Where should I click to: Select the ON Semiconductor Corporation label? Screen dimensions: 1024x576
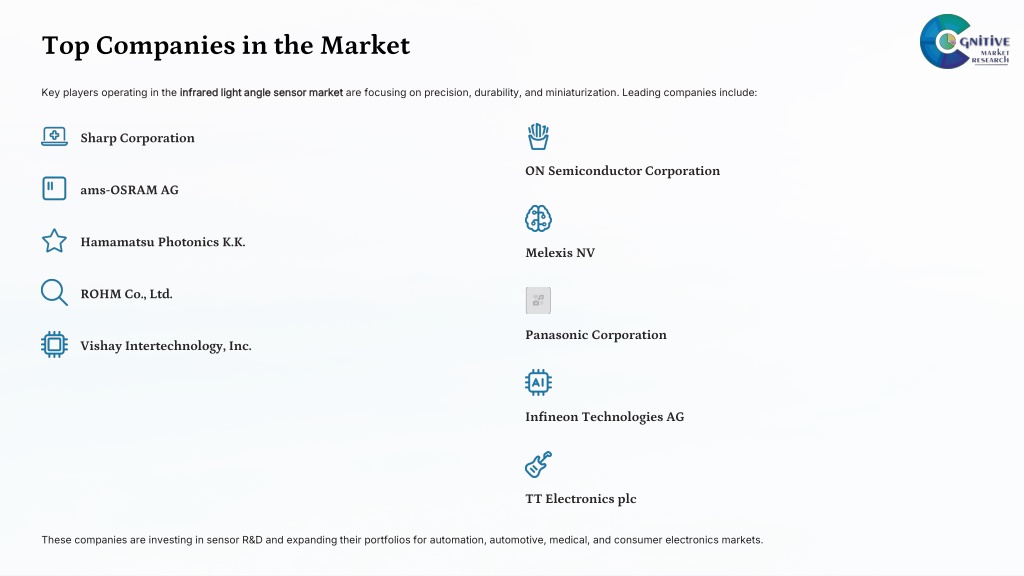click(622, 170)
